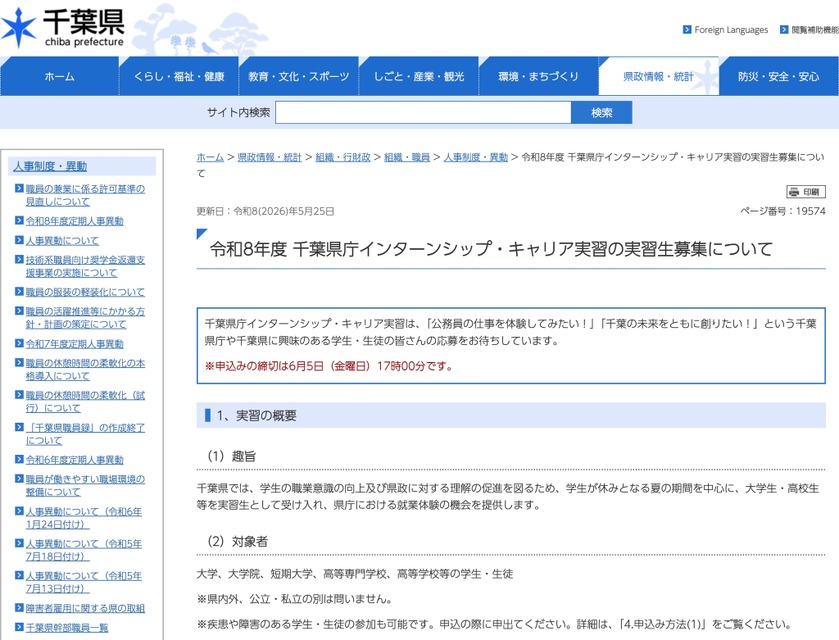Open 令和6年度定期人事異動 link
The height and width of the screenshot is (640, 839).
tap(74, 460)
